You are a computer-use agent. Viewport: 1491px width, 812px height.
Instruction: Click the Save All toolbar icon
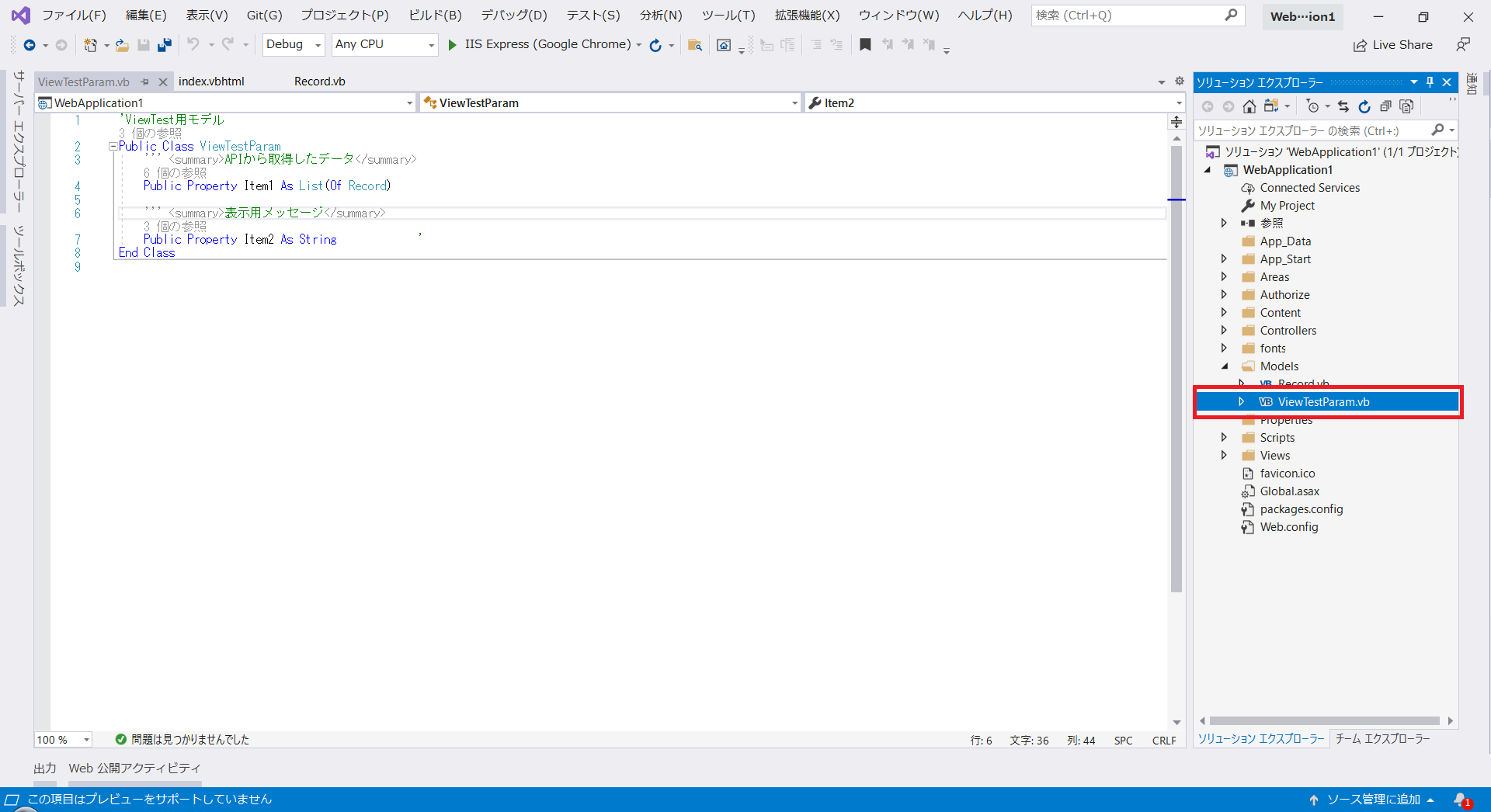164,45
